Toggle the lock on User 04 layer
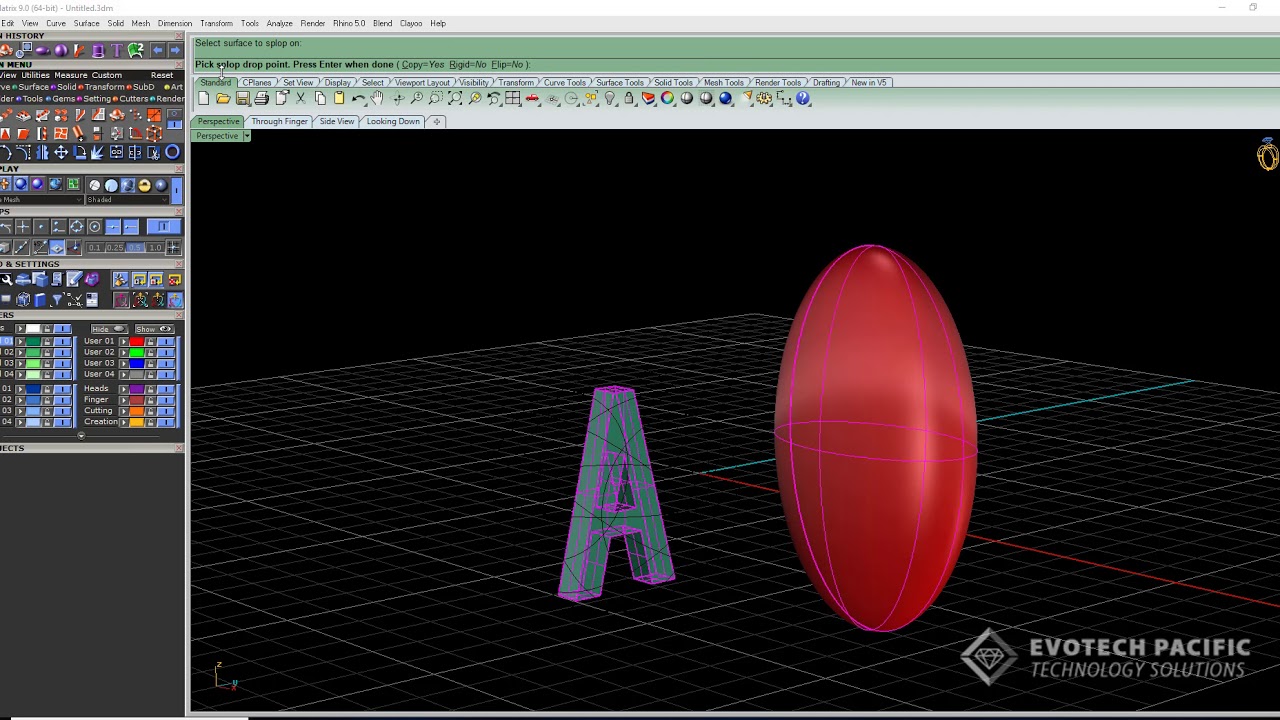 coord(152,375)
